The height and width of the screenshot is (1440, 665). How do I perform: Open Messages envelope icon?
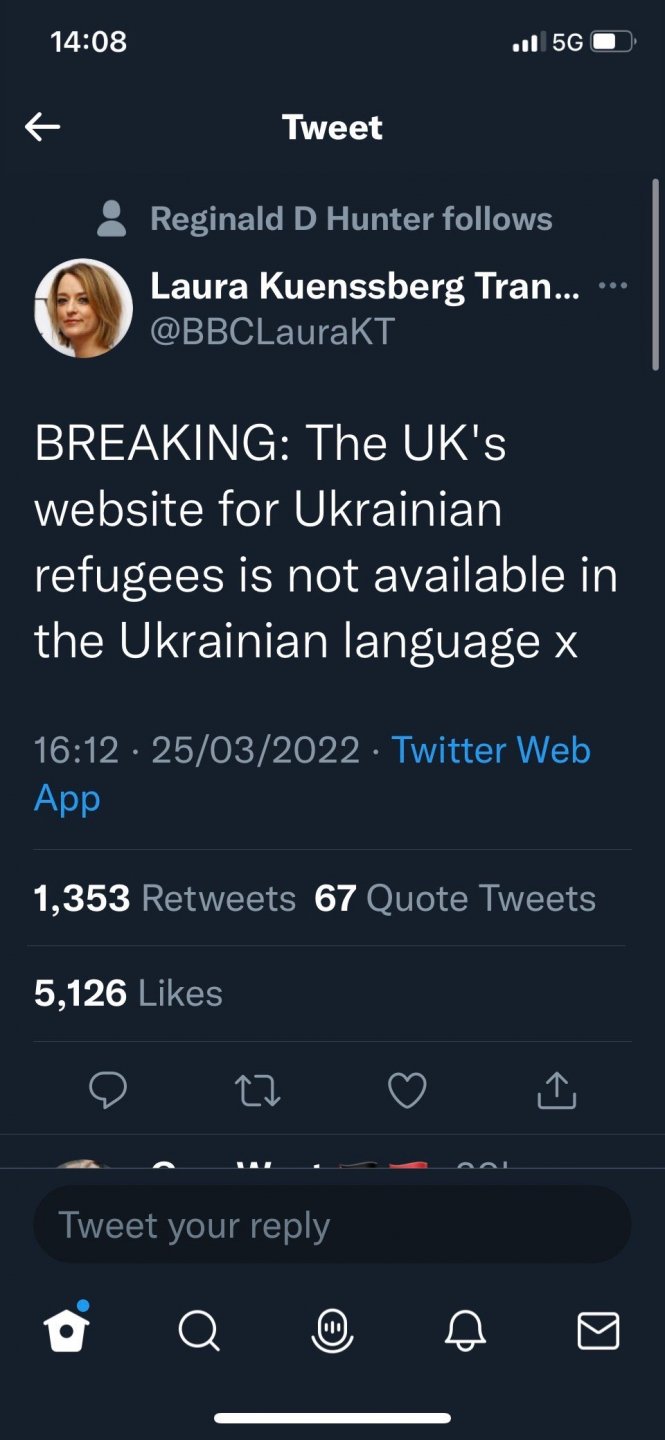(598, 1331)
